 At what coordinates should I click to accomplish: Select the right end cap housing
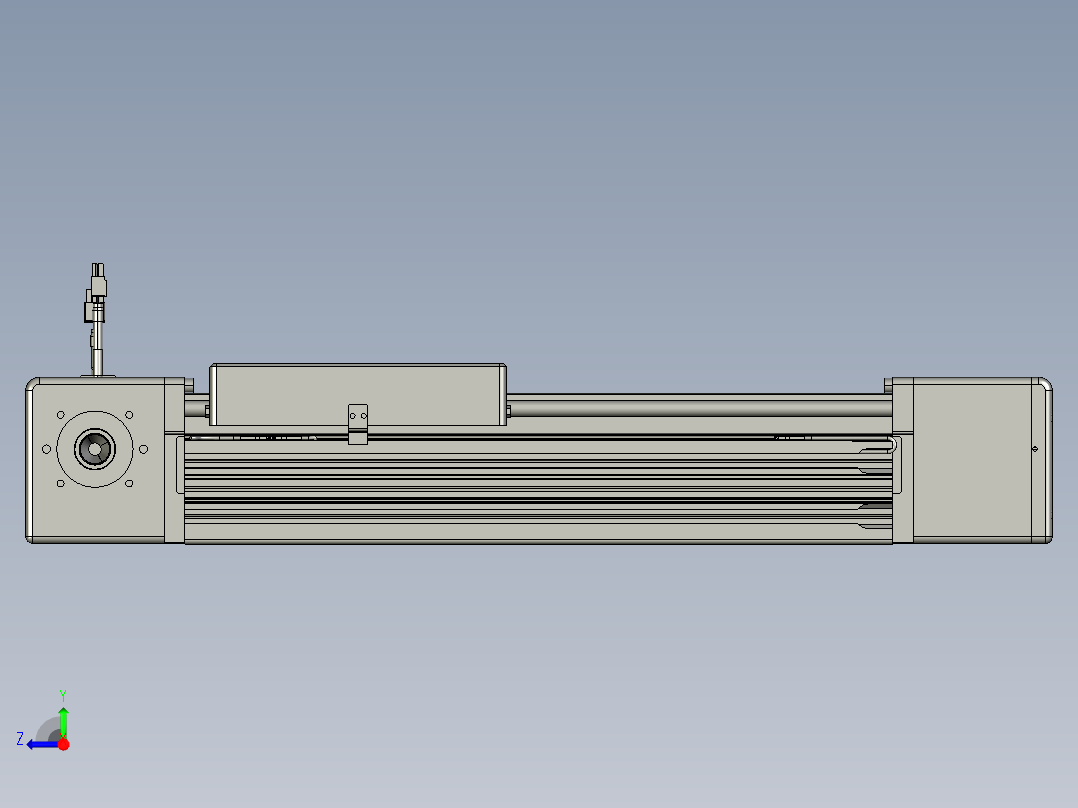[x=972, y=460]
